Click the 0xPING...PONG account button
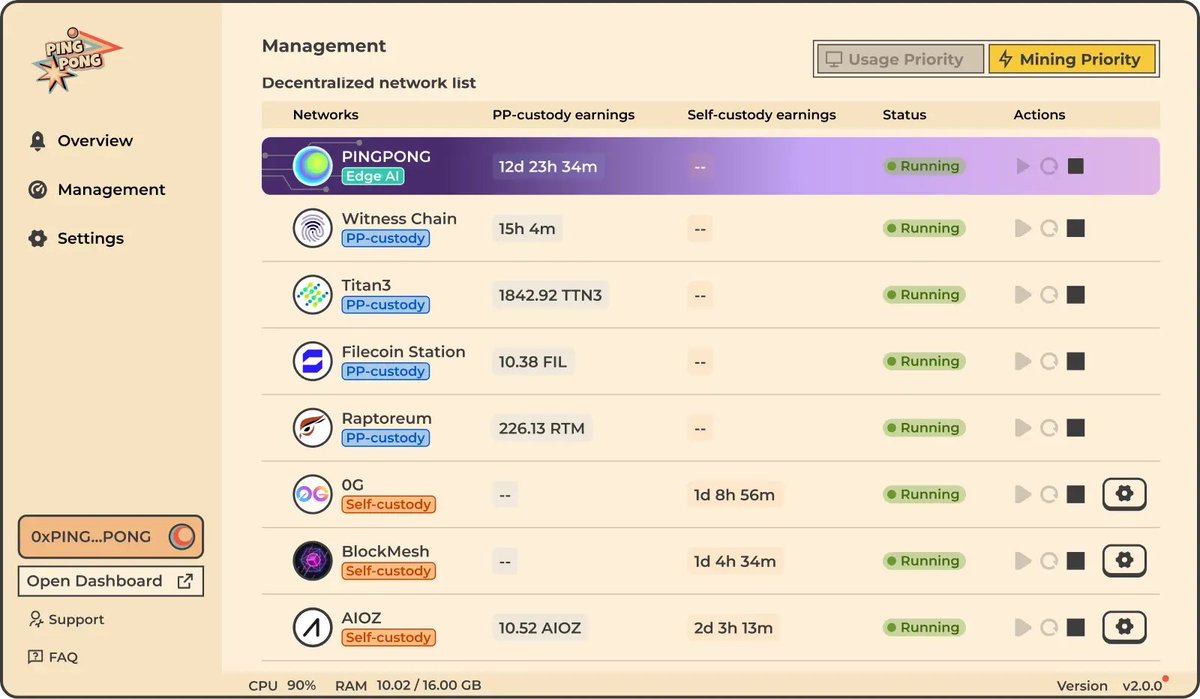Screen dimensions: 1200x699 (111, 537)
